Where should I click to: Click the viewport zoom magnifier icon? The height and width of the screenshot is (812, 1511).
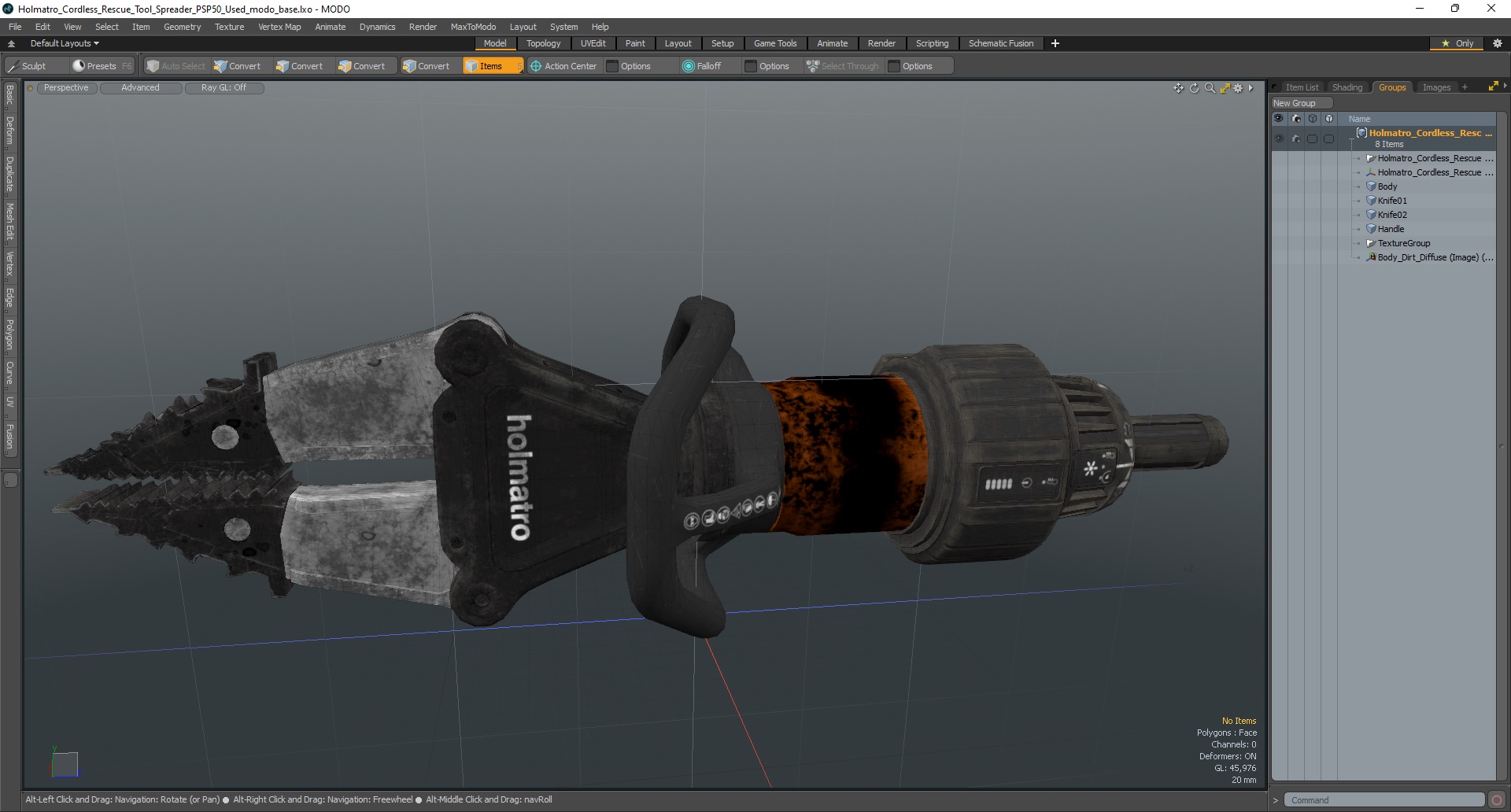point(1210,88)
